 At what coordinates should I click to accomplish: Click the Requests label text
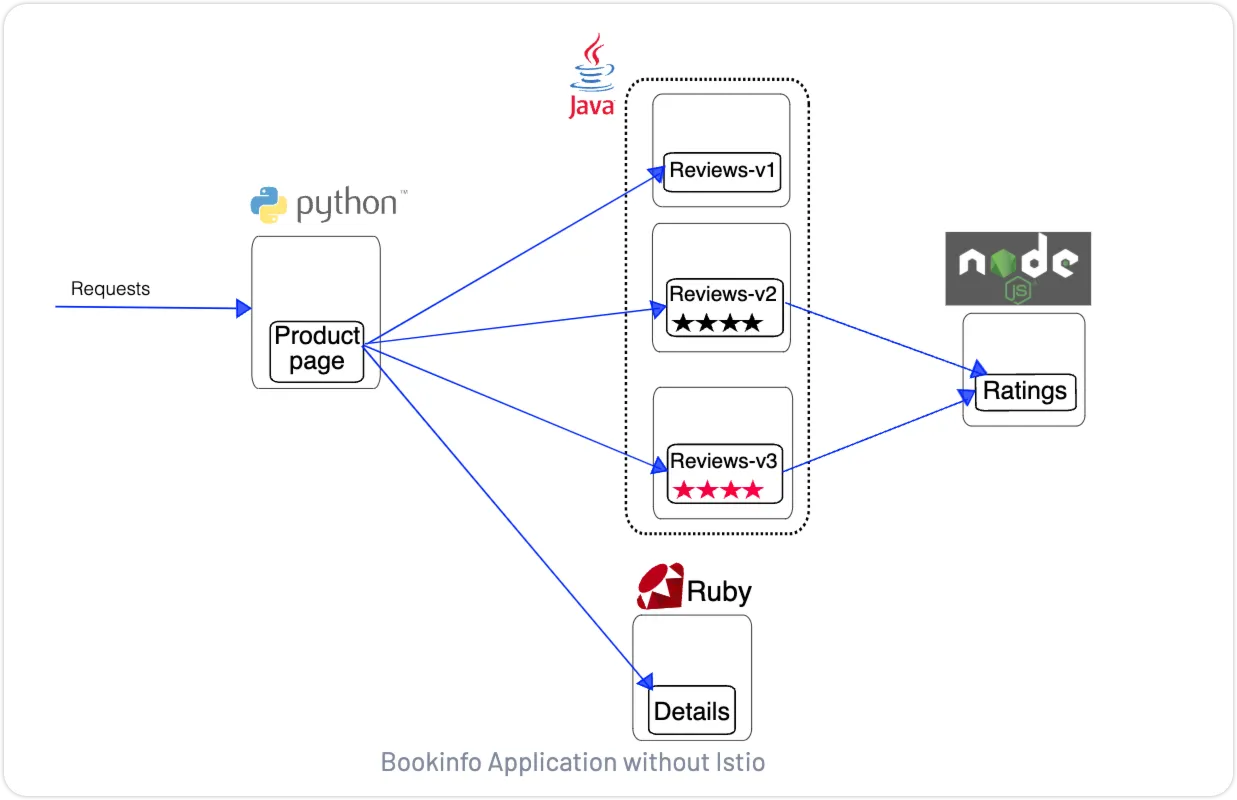click(110, 289)
